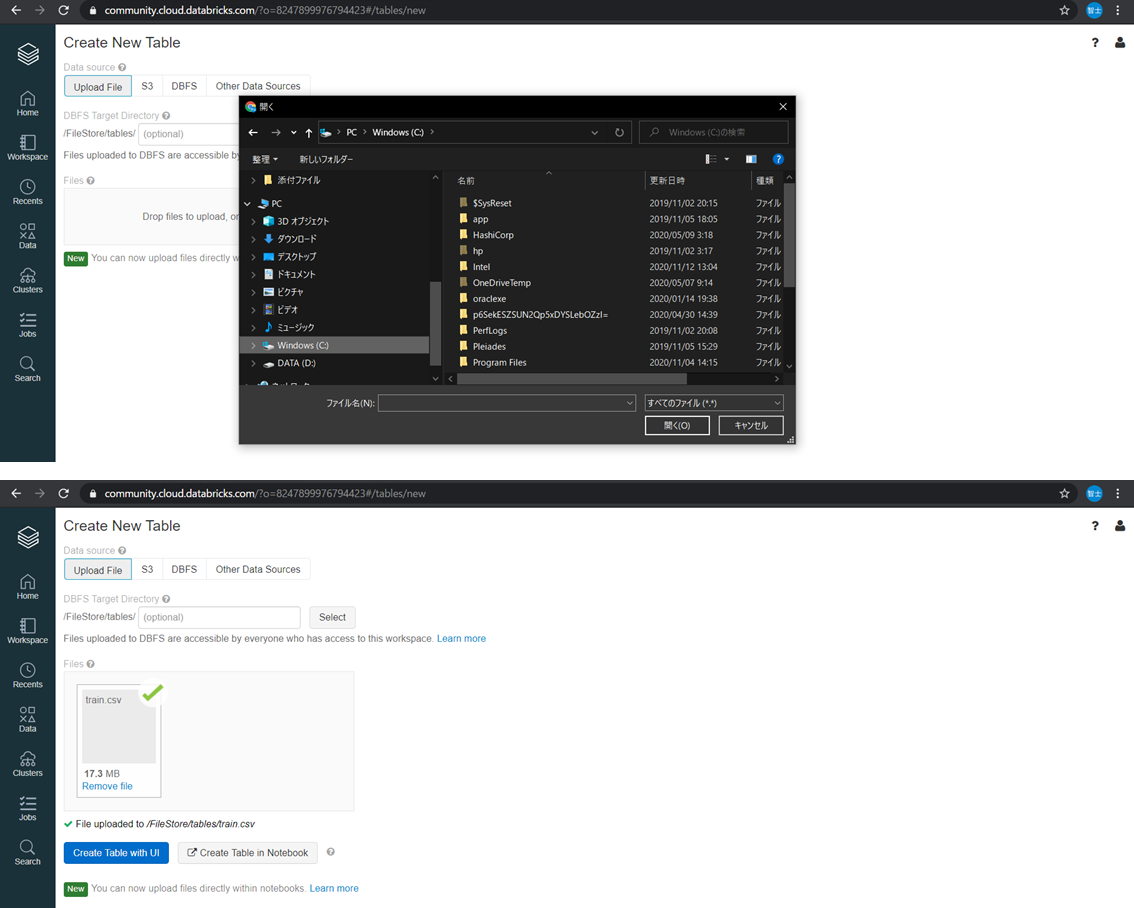The width and height of the screenshot is (1134, 908).
Task: Open Home in the sidebar beside the train.csv page
Action: (x=27, y=587)
